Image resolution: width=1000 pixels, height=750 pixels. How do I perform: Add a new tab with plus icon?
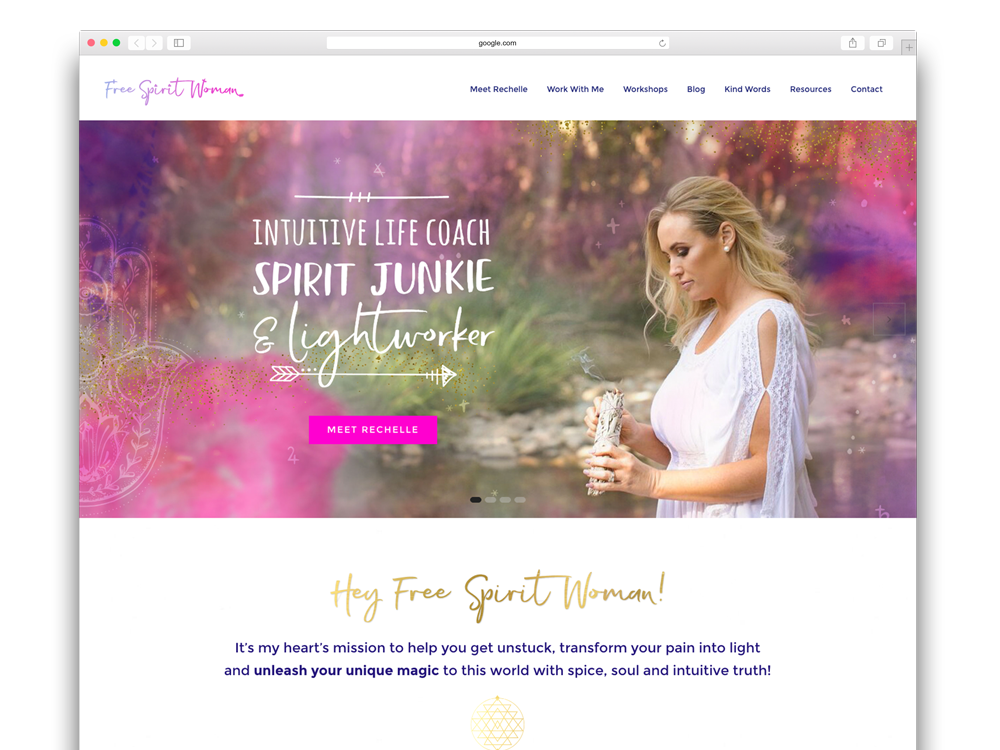pyautogui.click(x=909, y=47)
